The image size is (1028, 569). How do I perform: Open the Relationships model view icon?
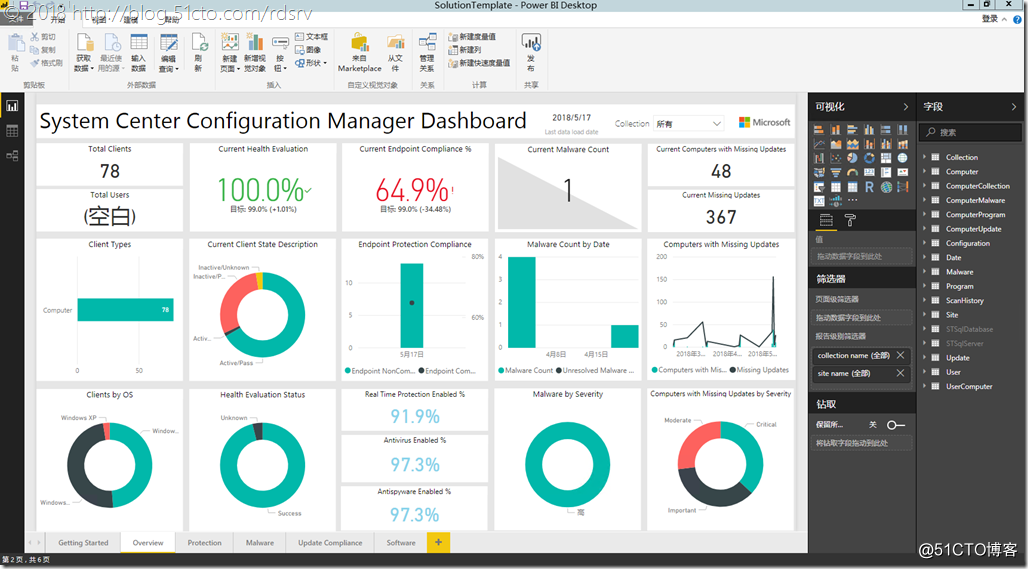(12, 156)
